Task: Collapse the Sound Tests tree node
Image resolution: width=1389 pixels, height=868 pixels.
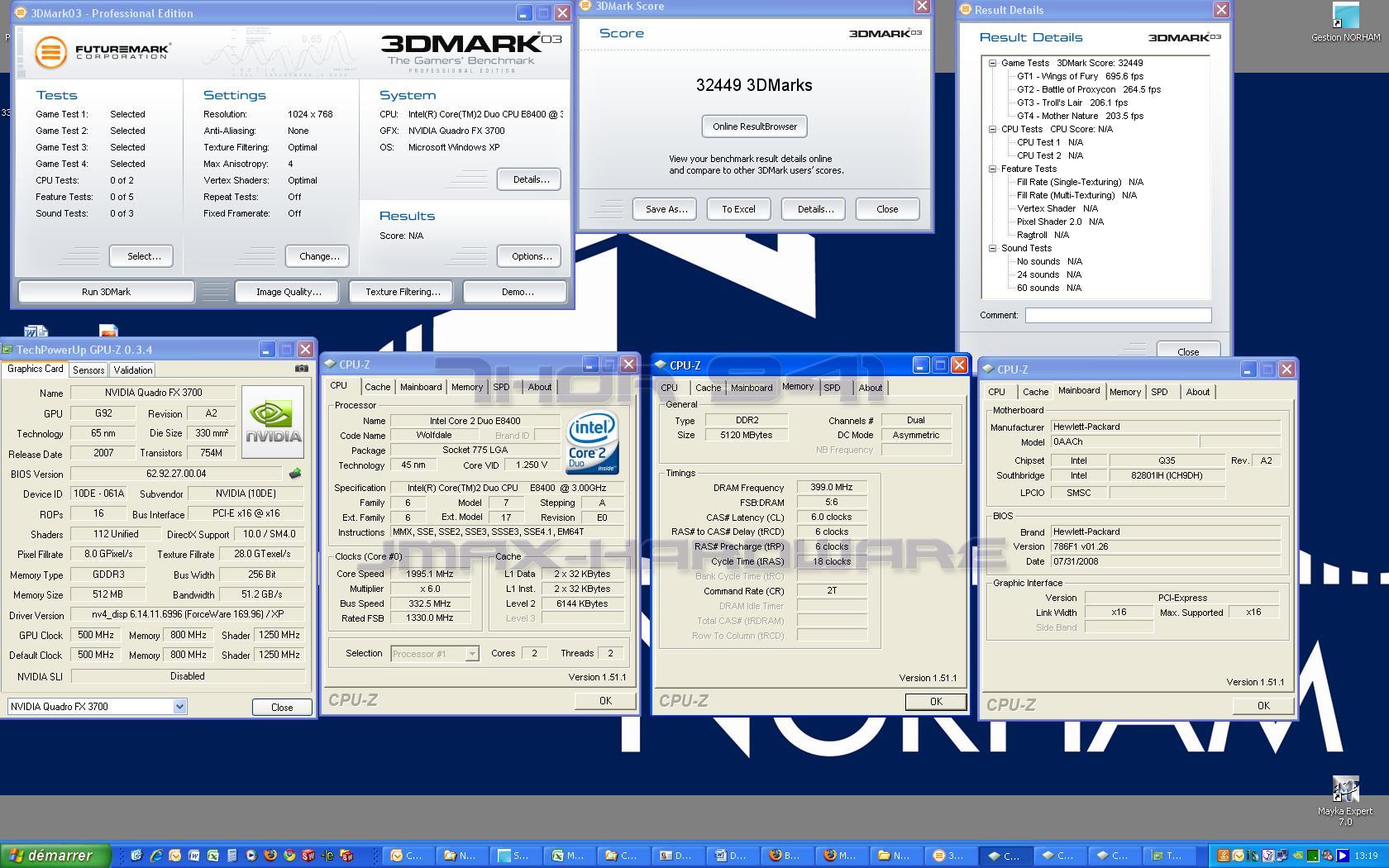Action: point(992,248)
